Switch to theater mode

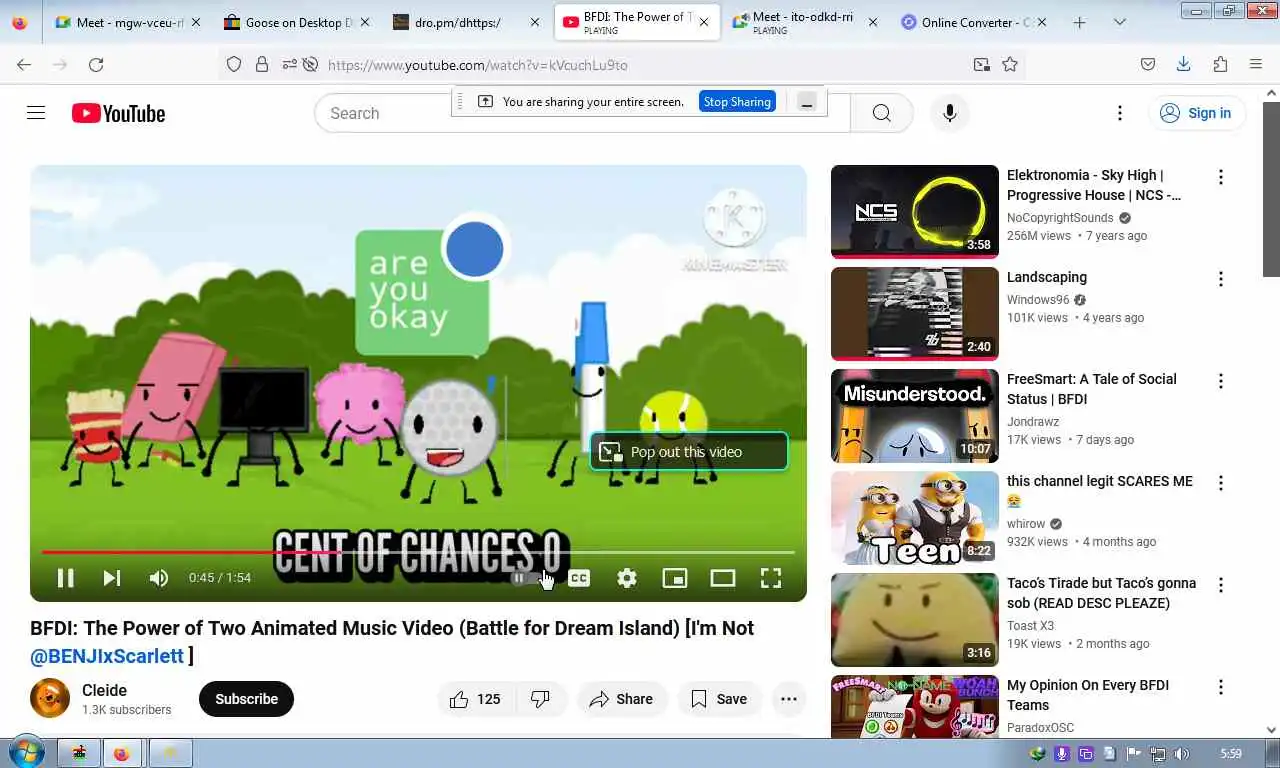723,577
